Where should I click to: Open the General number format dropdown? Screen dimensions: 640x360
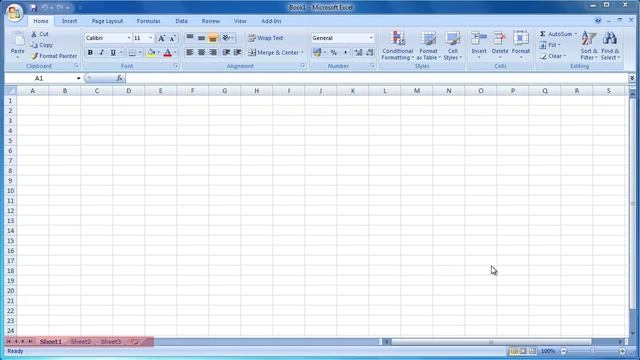pyautogui.click(x=371, y=38)
